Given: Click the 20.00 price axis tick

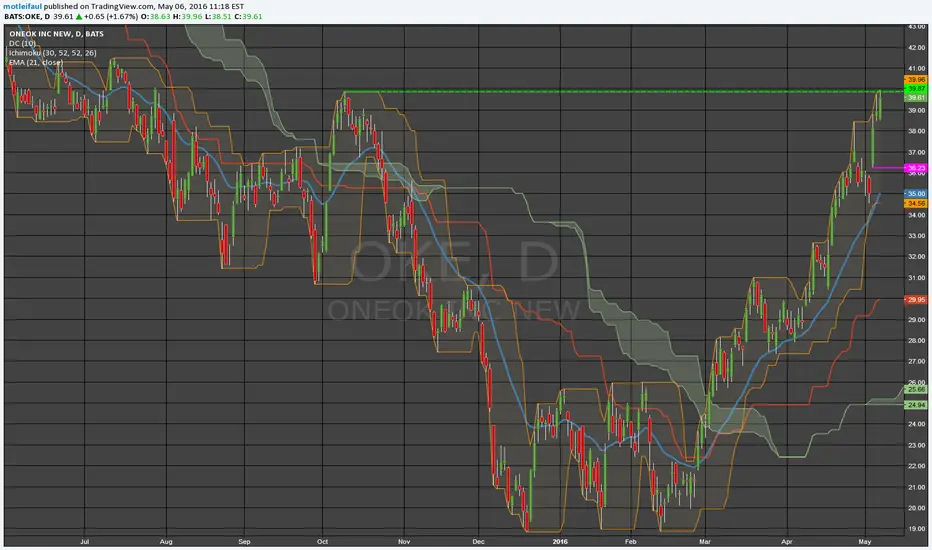Looking at the screenshot, I should (916, 508).
